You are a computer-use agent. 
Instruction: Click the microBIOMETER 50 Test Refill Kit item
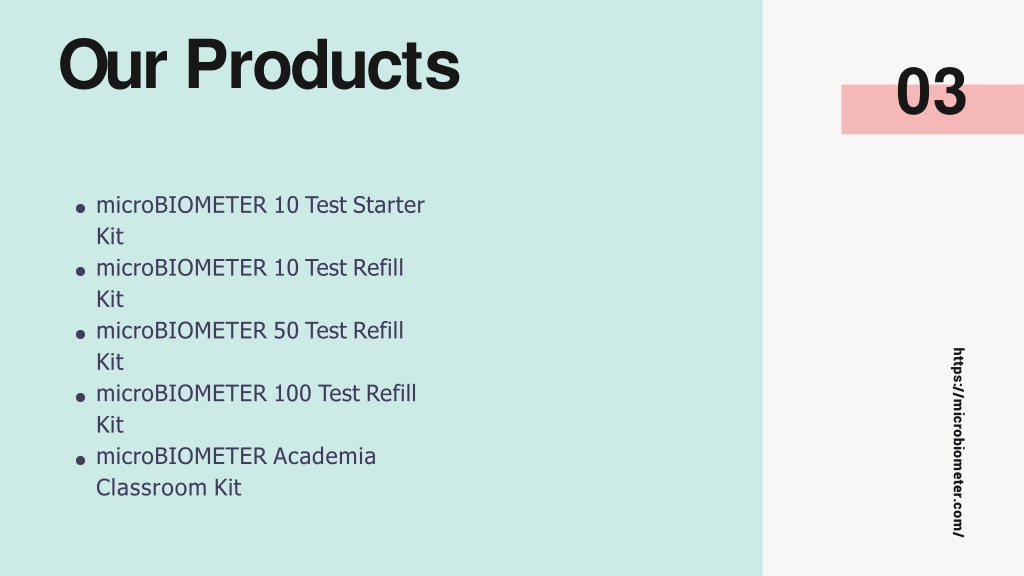pos(249,345)
